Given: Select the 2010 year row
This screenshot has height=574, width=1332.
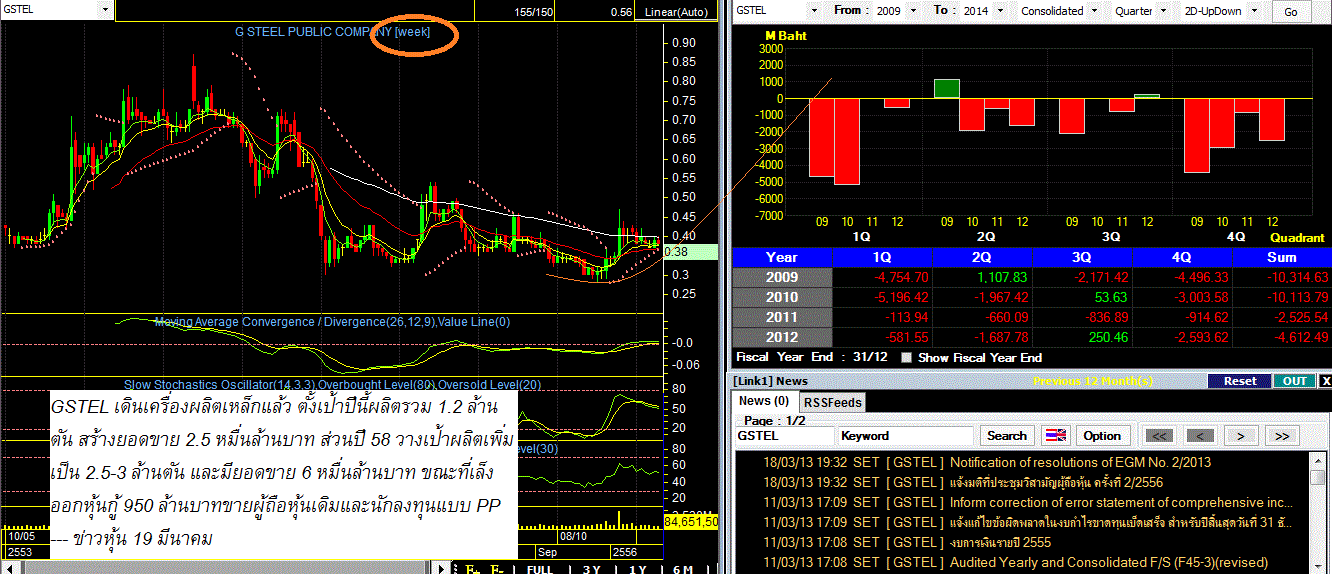Looking at the screenshot, I should 782,297.
